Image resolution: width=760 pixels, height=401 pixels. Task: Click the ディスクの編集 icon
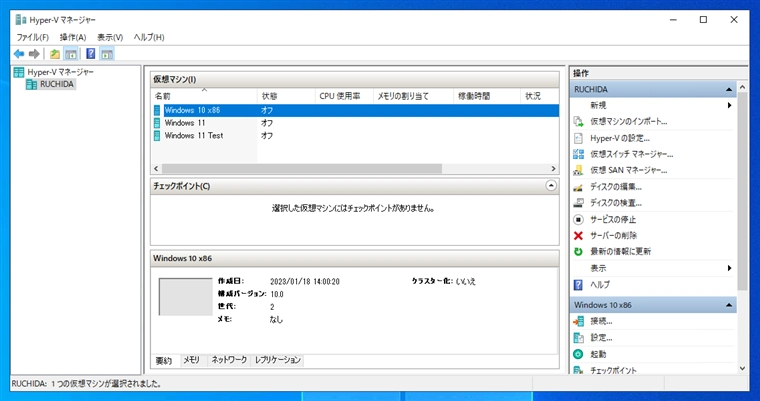(x=578, y=187)
